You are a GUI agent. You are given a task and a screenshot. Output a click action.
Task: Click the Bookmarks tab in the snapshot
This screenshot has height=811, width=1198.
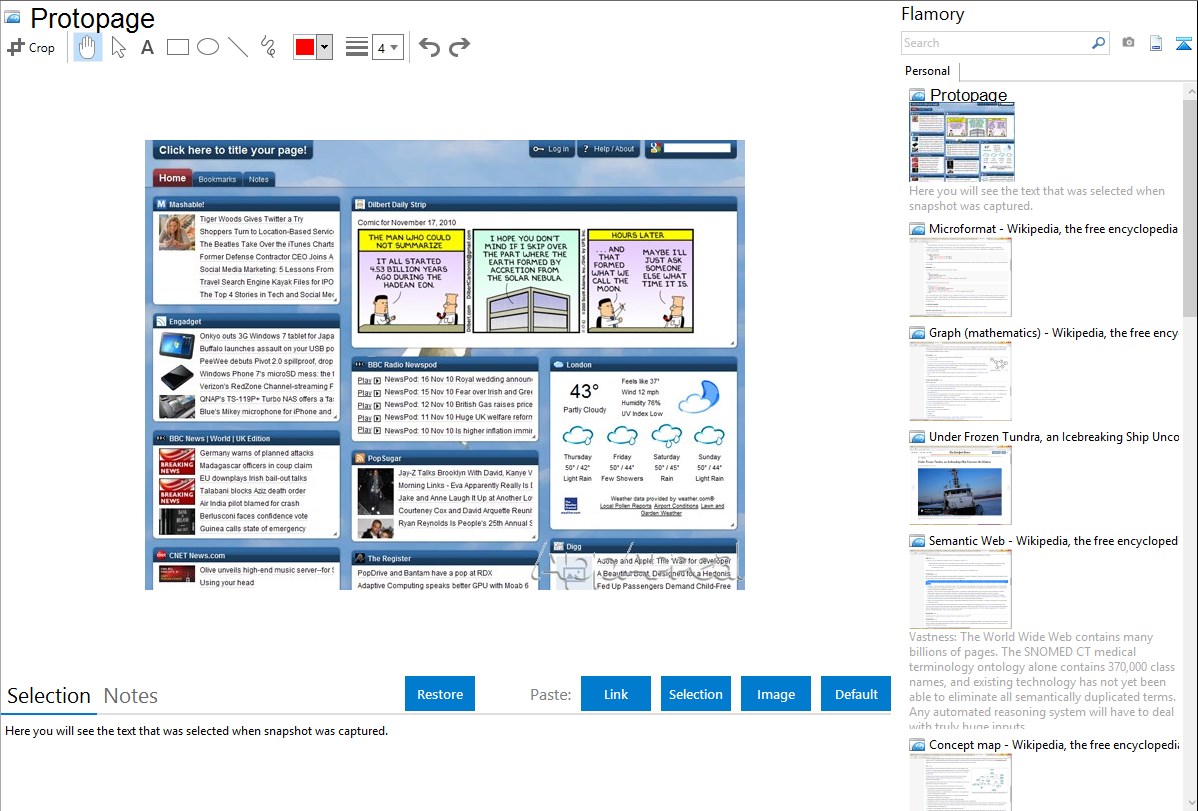click(217, 179)
